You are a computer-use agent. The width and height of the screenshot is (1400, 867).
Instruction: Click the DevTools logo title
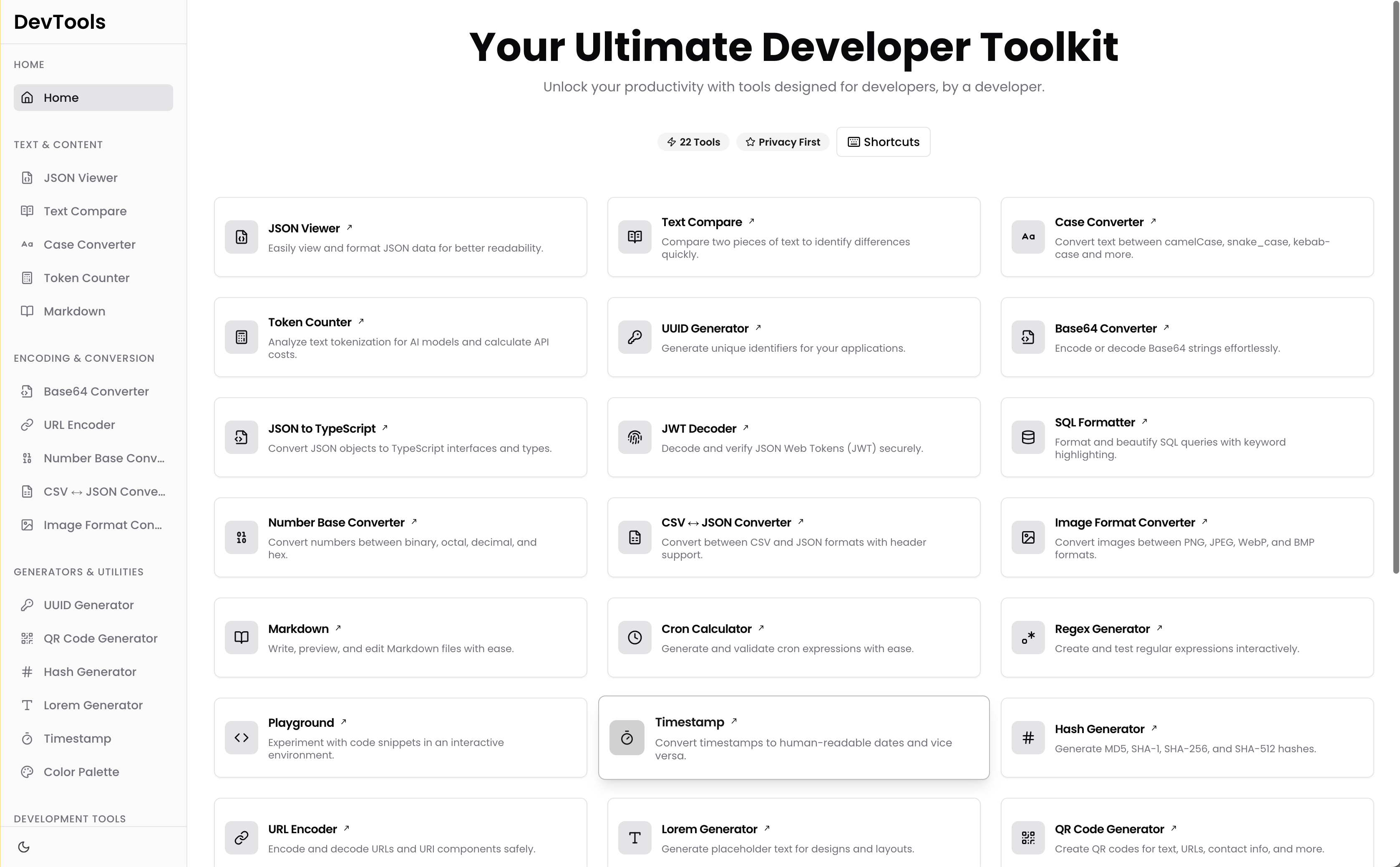pyautogui.click(x=60, y=22)
